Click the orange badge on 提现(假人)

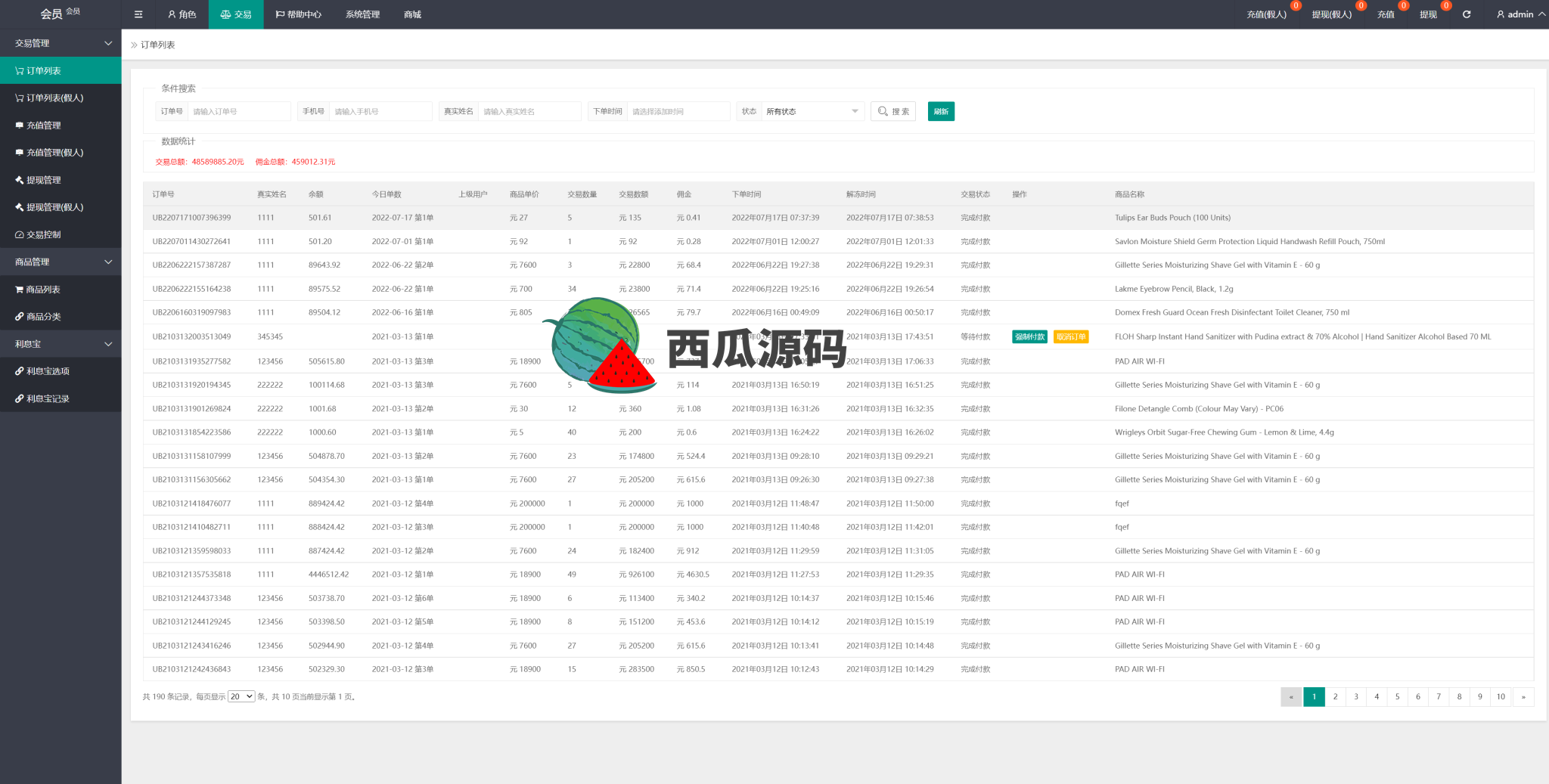pos(1361,6)
